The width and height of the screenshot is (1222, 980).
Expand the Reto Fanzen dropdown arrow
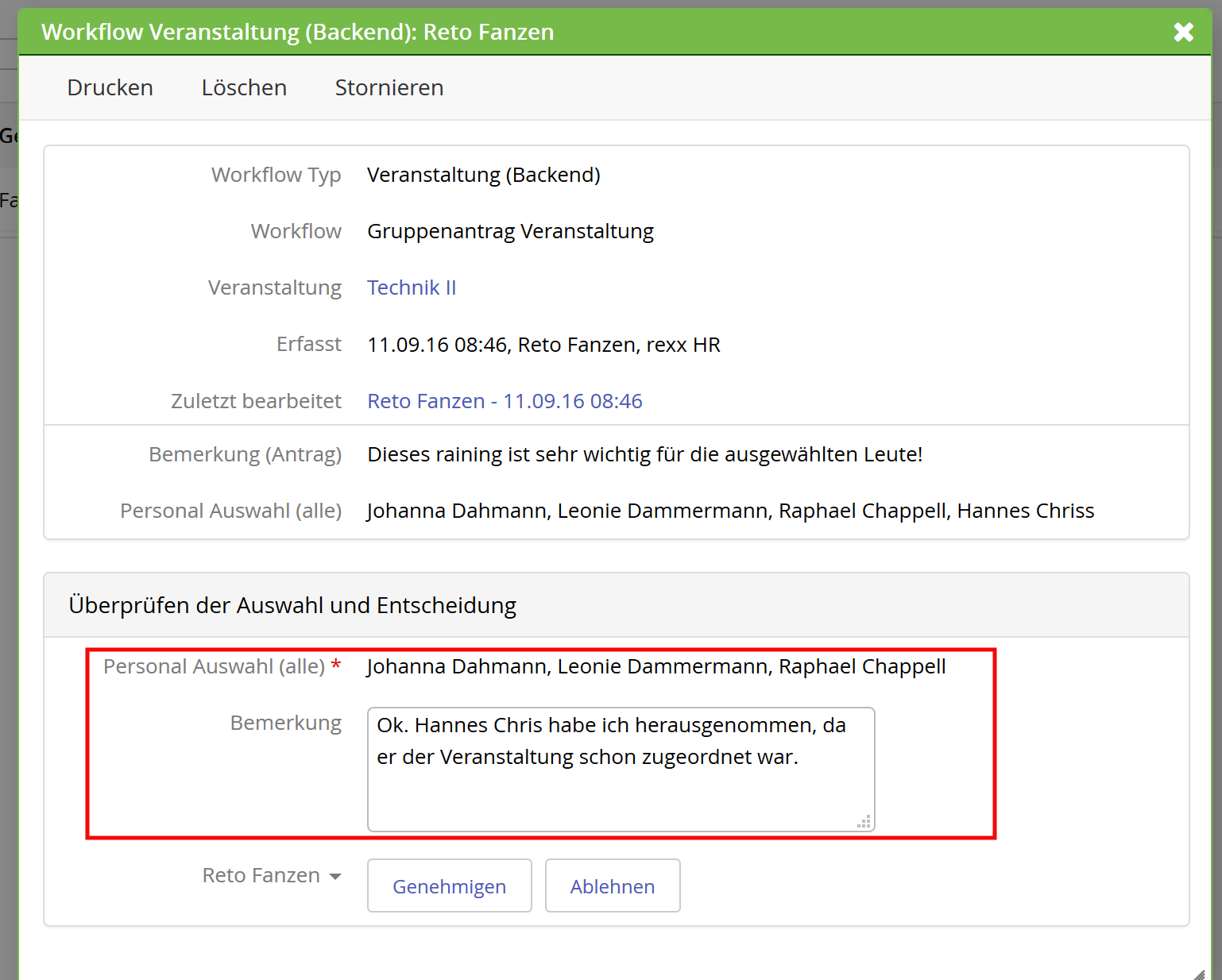pos(335,877)
